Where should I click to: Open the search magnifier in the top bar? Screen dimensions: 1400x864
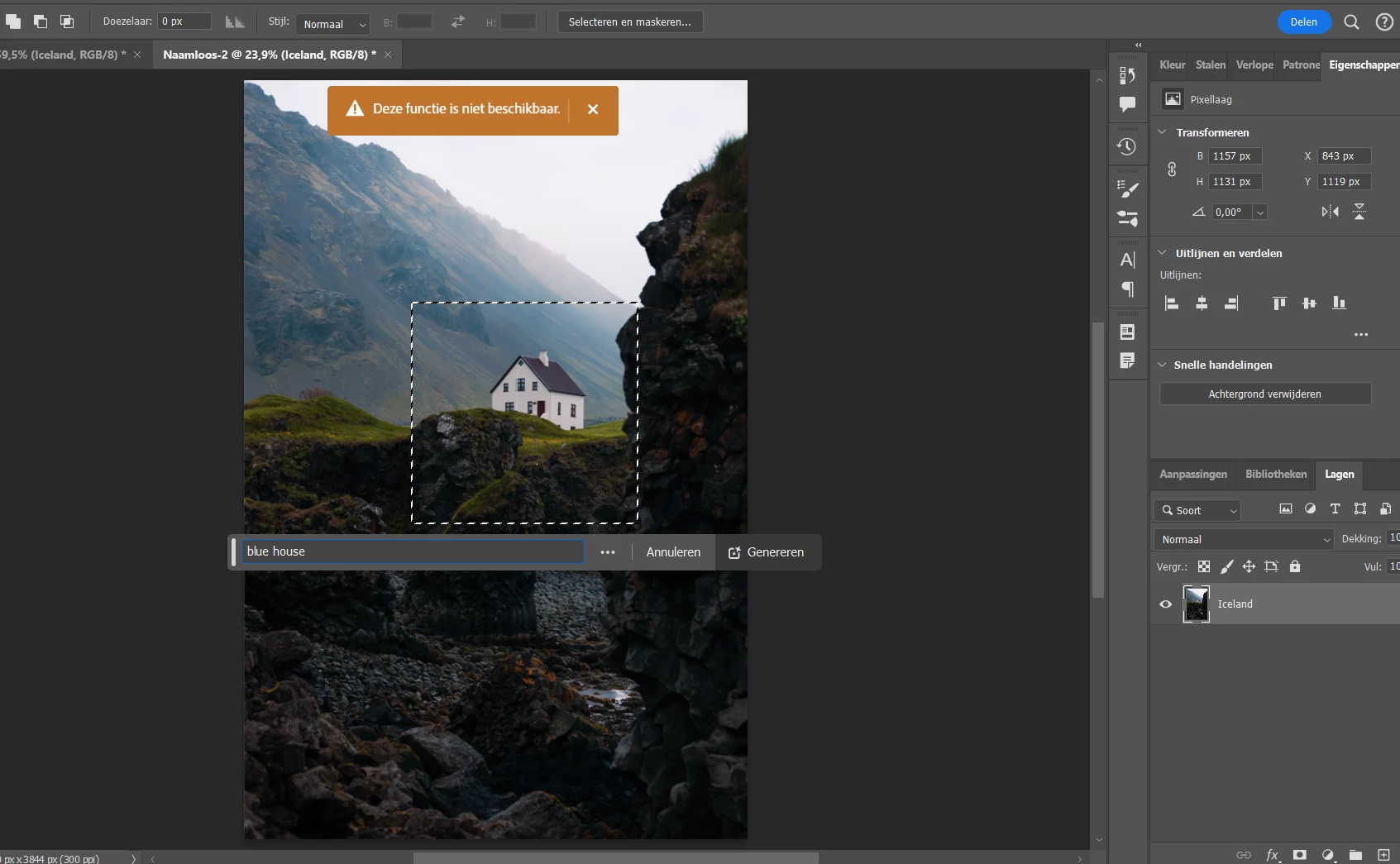1351,22
